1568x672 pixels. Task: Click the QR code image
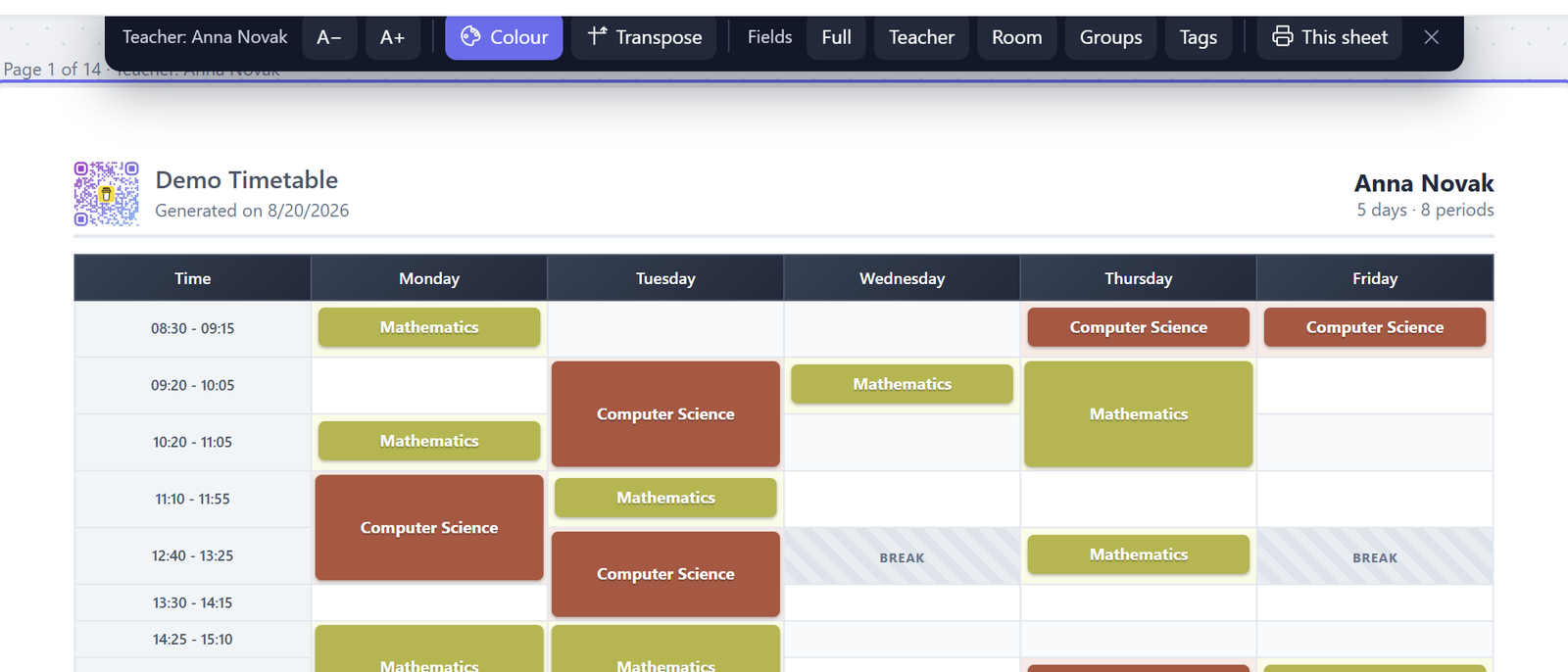106,194
